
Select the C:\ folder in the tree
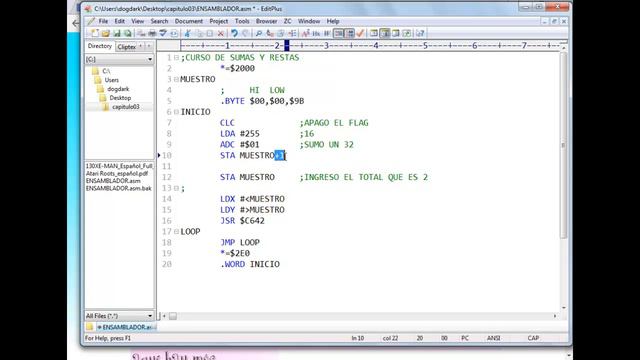[x=106, y=71]
